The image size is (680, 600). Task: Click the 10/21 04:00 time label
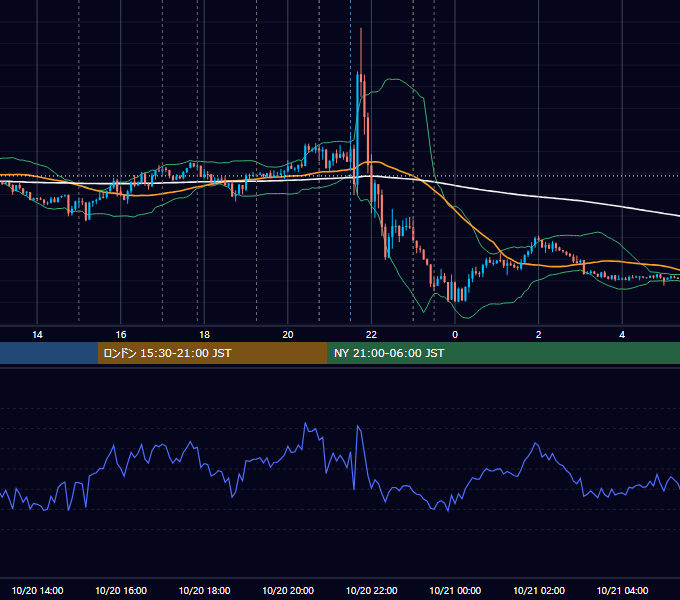[622, 590]
